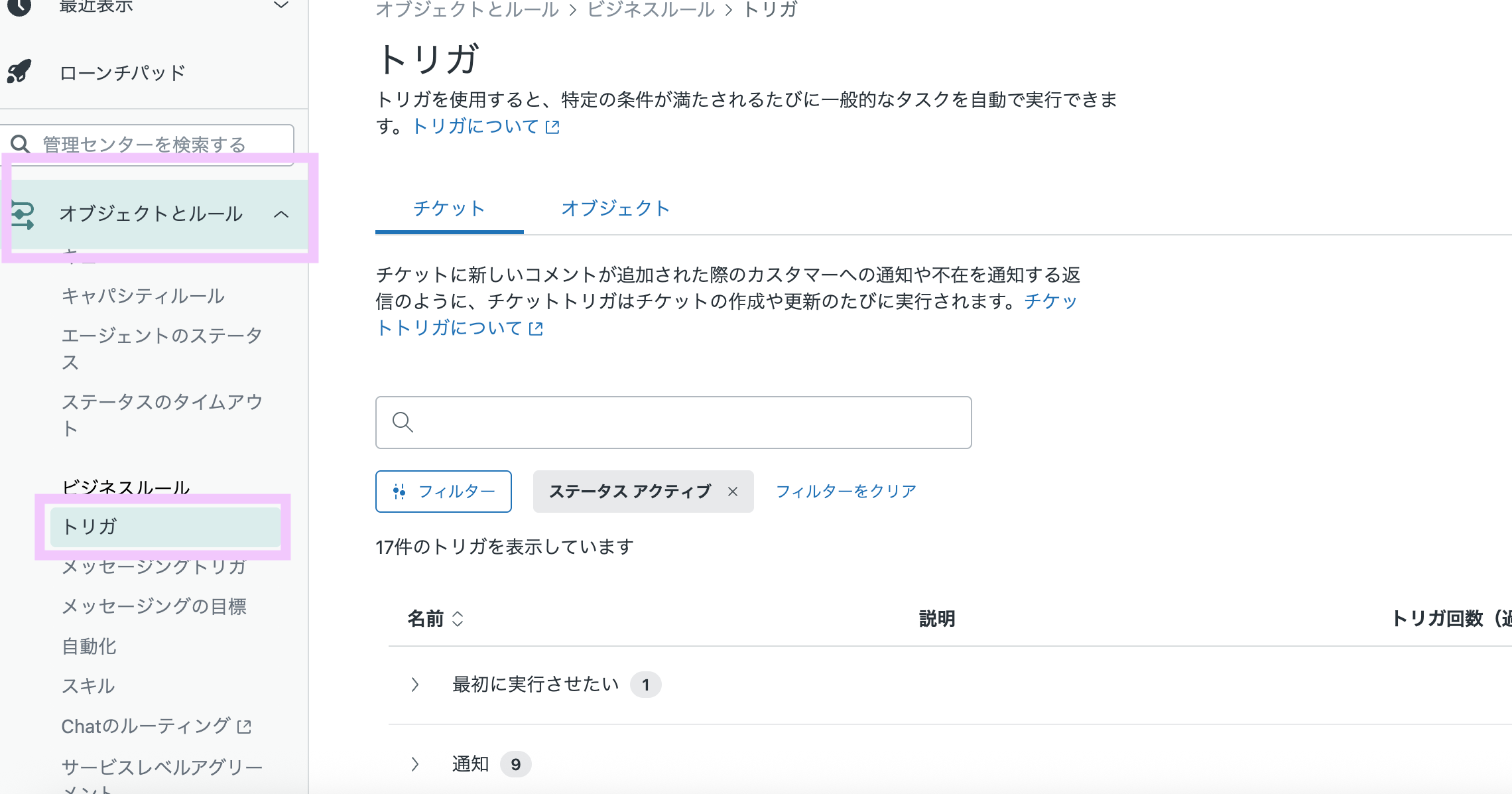Open the フィルター button
The height and width of the screenshot is (794, 1512).
click(444, 492)
